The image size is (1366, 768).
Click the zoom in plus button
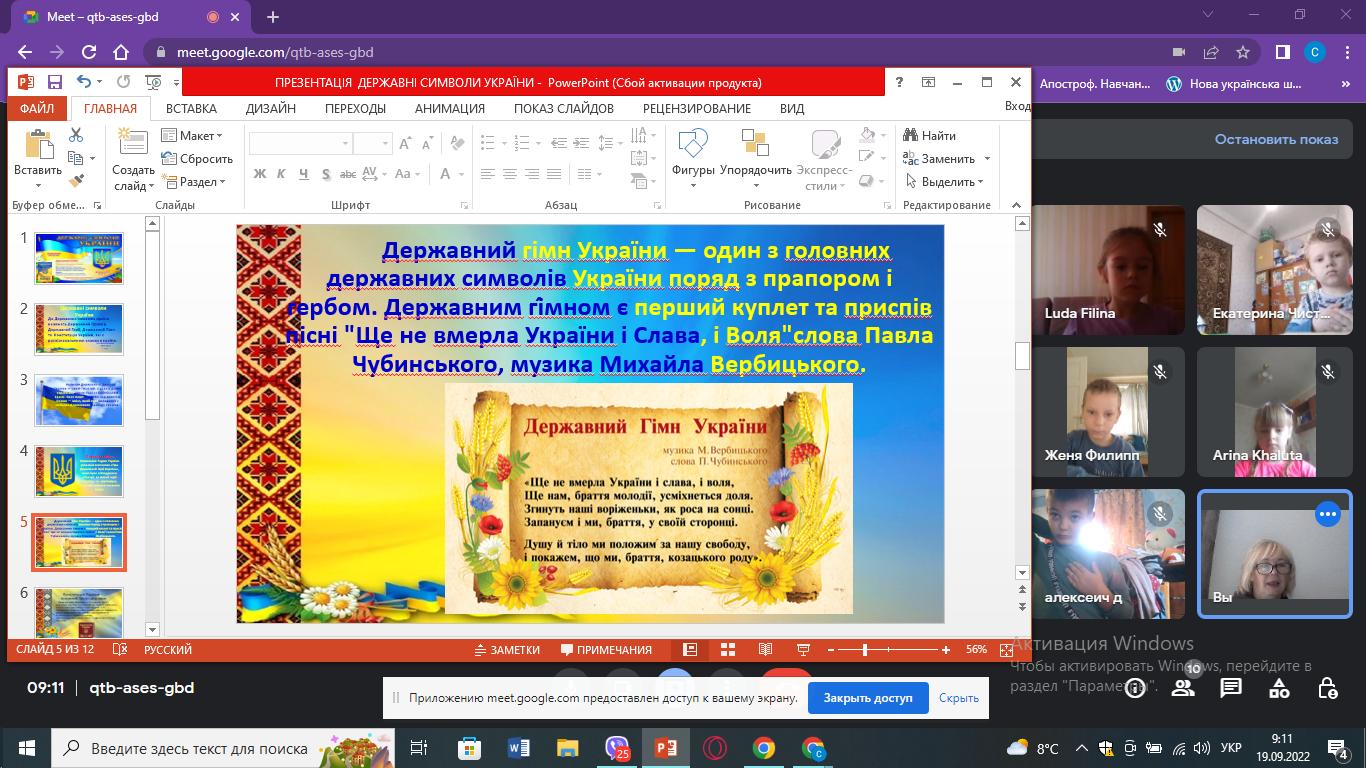click(946, 650)
